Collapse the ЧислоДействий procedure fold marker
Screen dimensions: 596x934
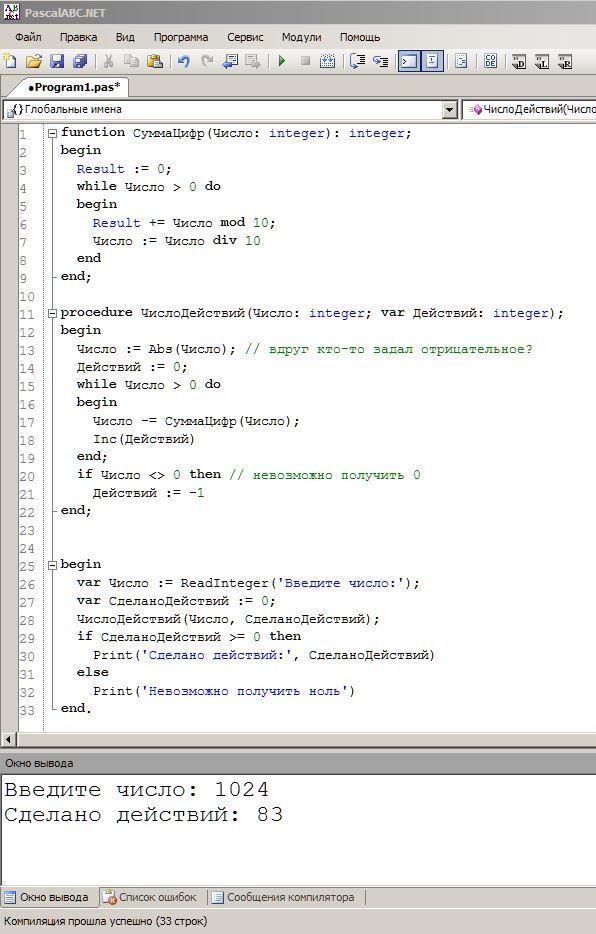click(52, 313)
